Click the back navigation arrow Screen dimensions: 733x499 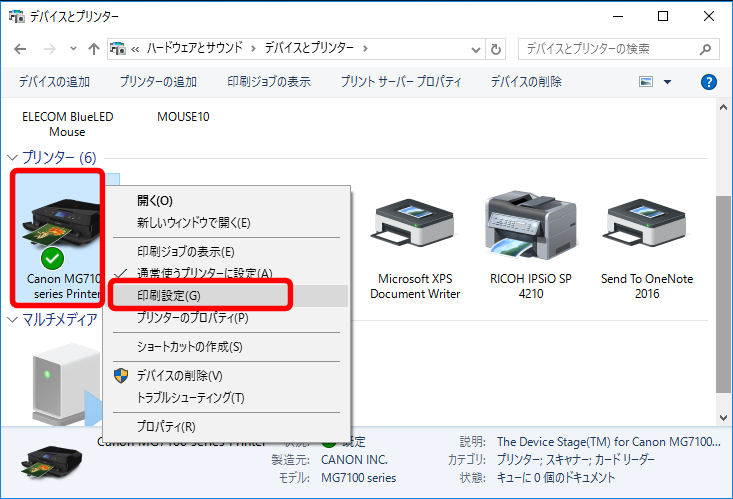[x=20, y=49]
